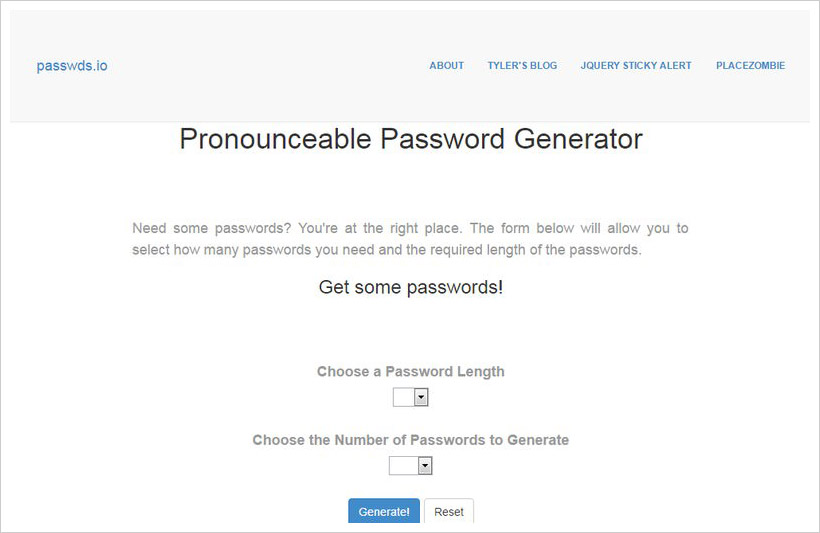Go to the ABOUT page
Image resolution: width=820 pixels, height=533 pixels.
coord(447,65)
